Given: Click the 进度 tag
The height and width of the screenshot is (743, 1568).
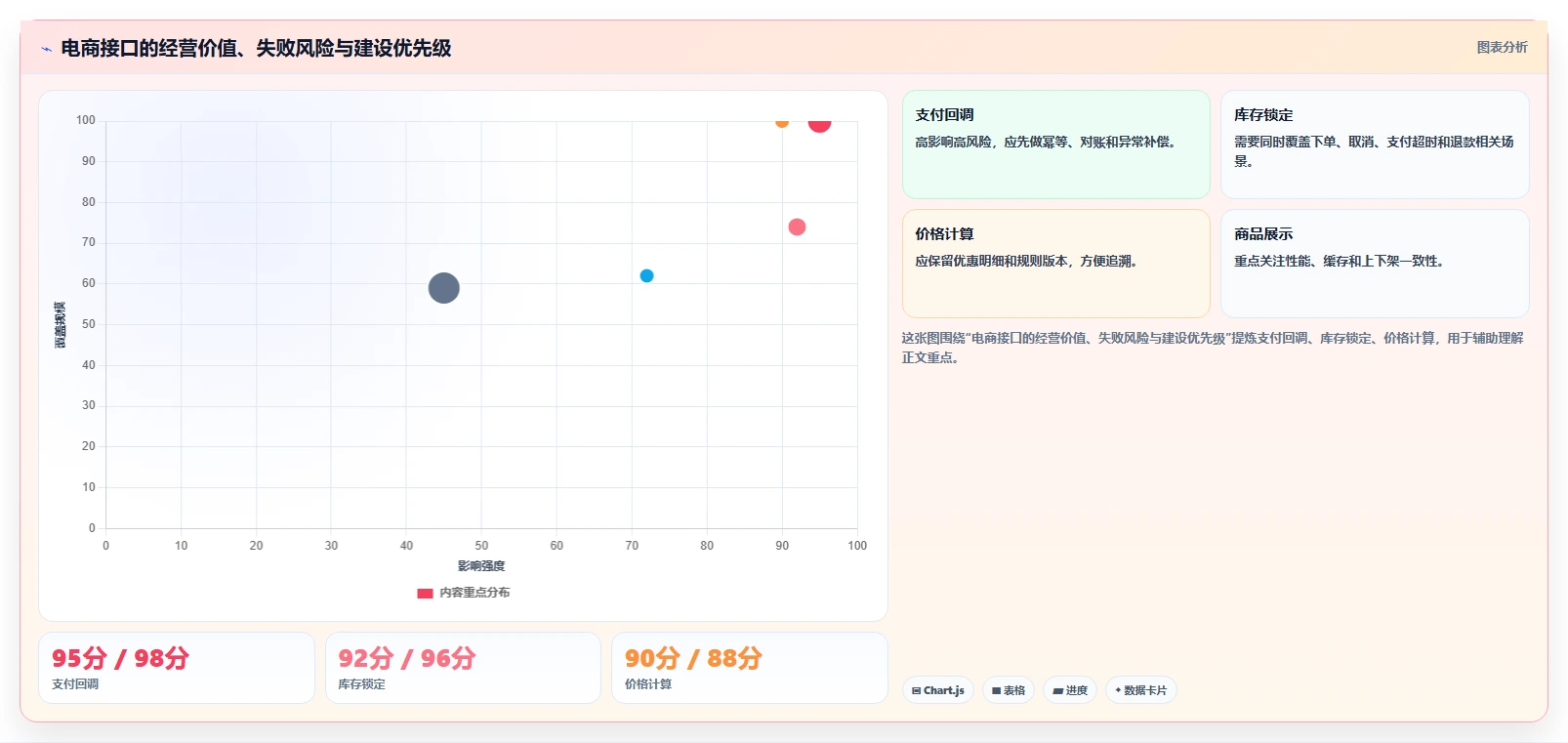Looking at the screenshot, I should [x=1070, y=690].
